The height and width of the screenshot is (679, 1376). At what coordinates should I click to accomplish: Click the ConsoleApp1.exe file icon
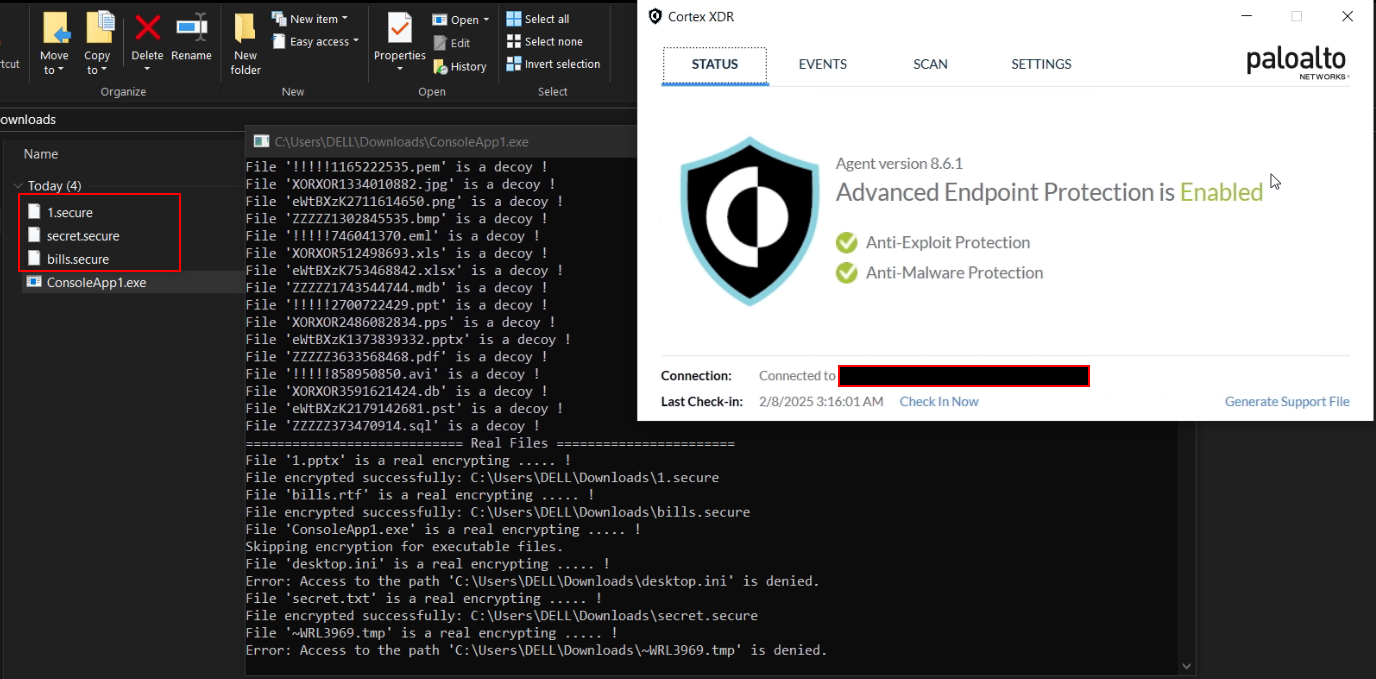35,282
